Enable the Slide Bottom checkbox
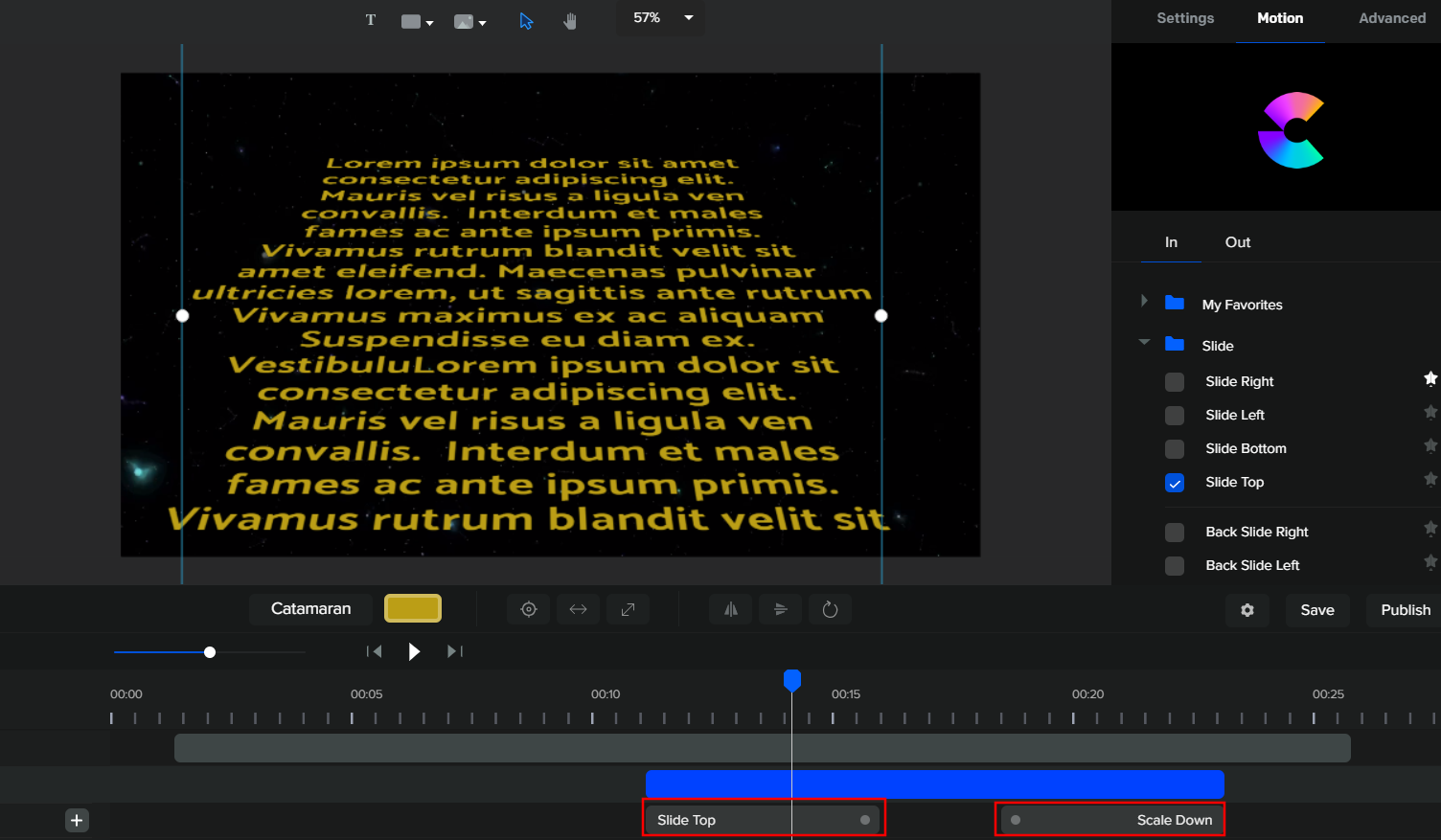The width and height of the screenshot is (1441, 840). 1175,449
